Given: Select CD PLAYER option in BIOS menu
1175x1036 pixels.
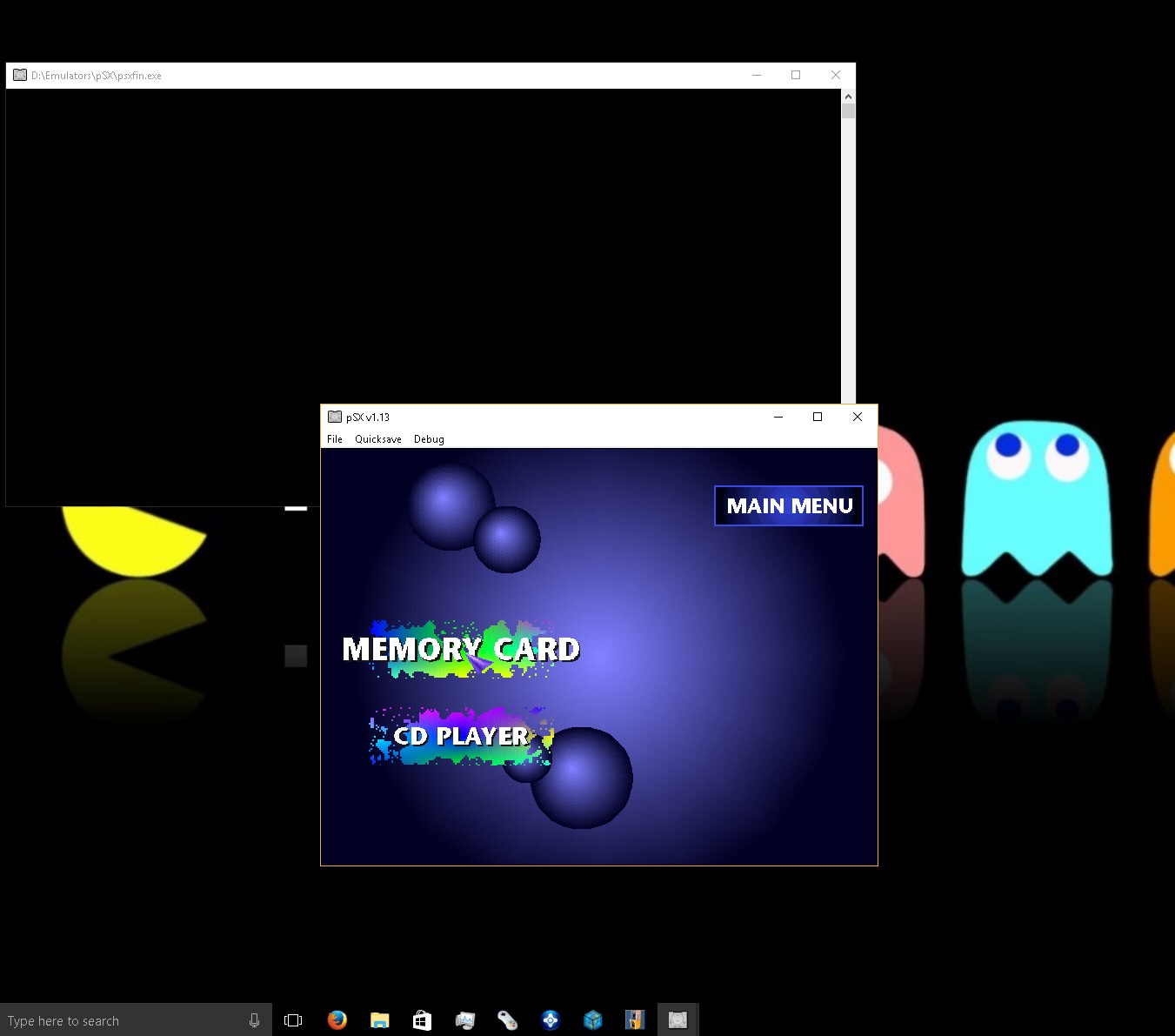Looking at the screenshot, I should point(462,736).
